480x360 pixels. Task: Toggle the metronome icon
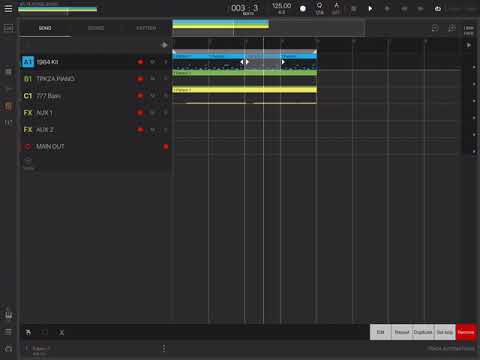point(336,8)
